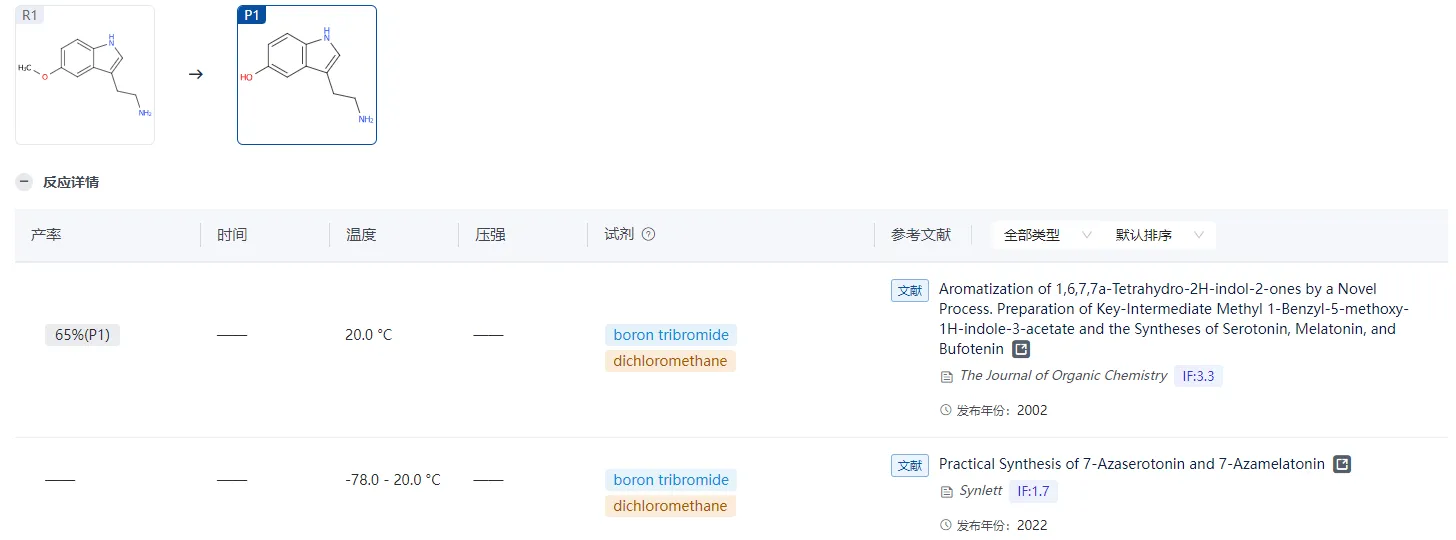Click clock icon beside 发布年份:2022

[x=946, y=525]
